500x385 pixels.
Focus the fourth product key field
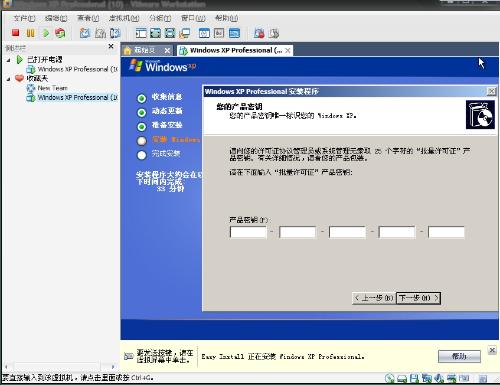(x=397, y=232)
